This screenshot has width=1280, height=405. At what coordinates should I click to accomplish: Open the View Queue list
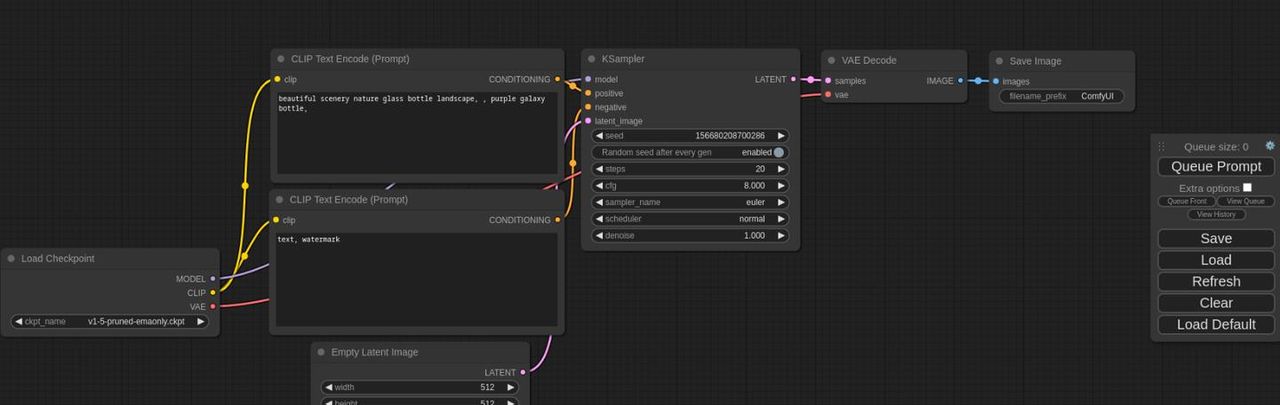(1245, 201)
